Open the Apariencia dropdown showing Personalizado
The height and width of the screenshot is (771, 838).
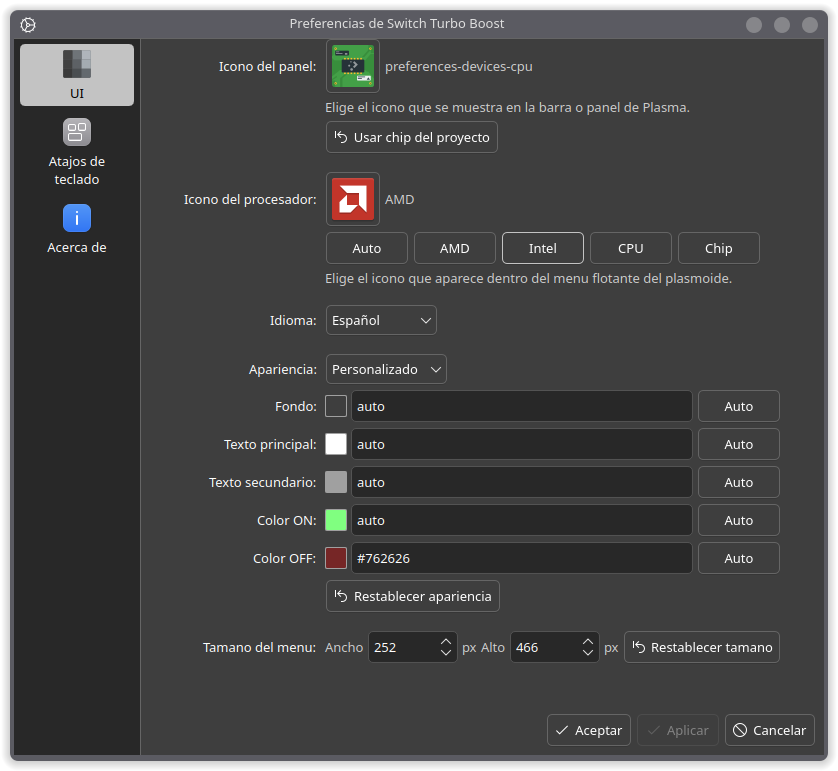(386, 369)
